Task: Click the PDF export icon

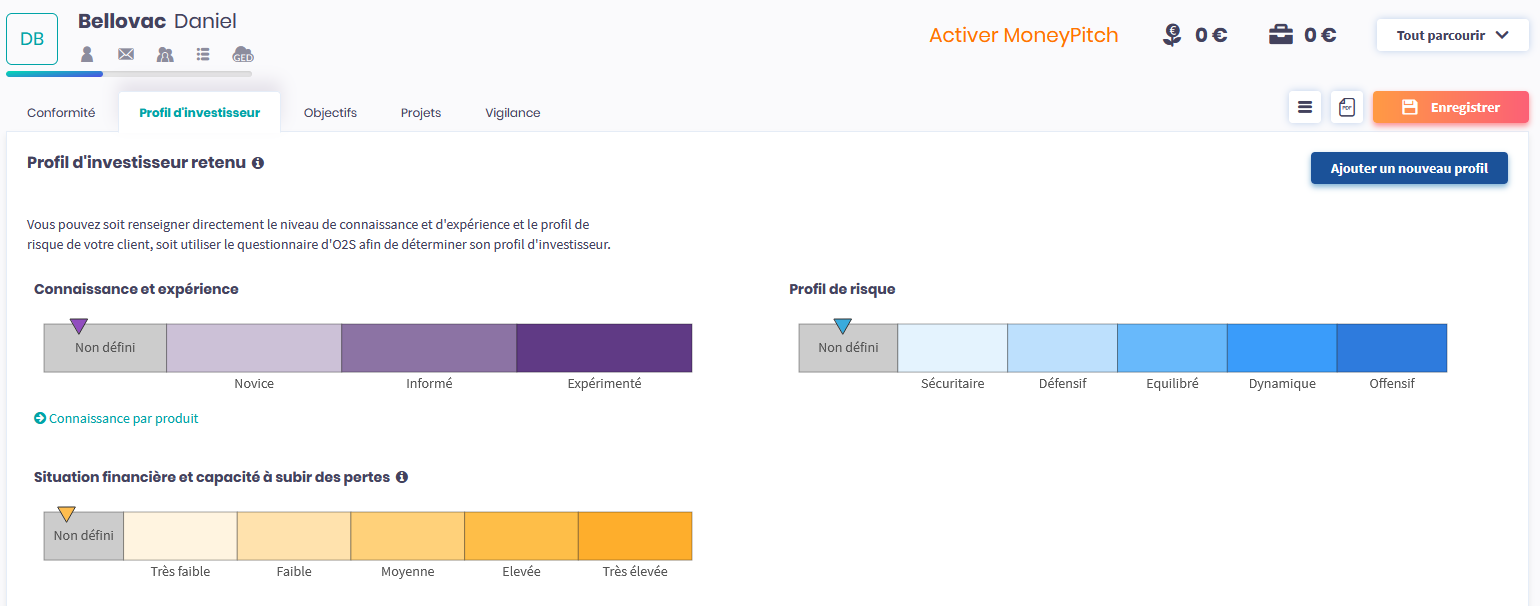Action: (1346, 107)
